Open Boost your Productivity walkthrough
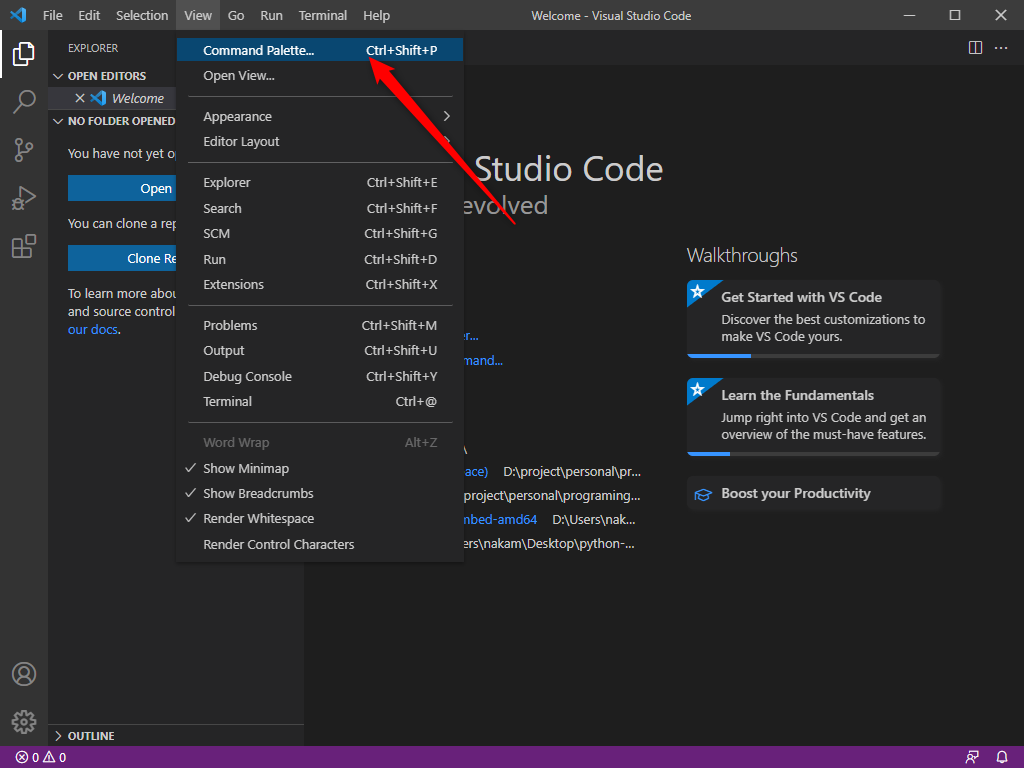The height and width of the screenshot is (768, 1024). point(813,494)
